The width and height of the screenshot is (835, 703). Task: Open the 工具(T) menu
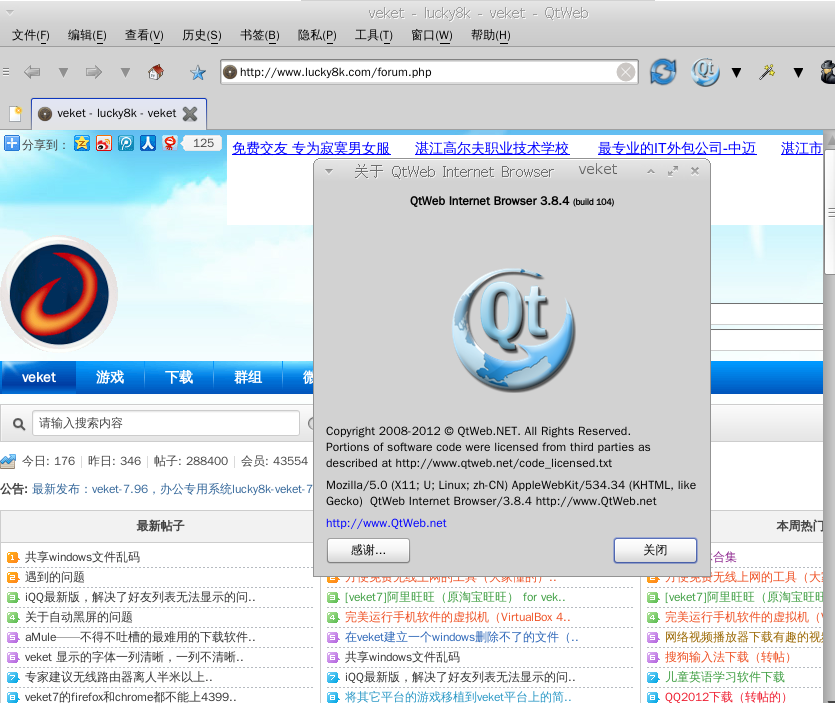(374, 35)
